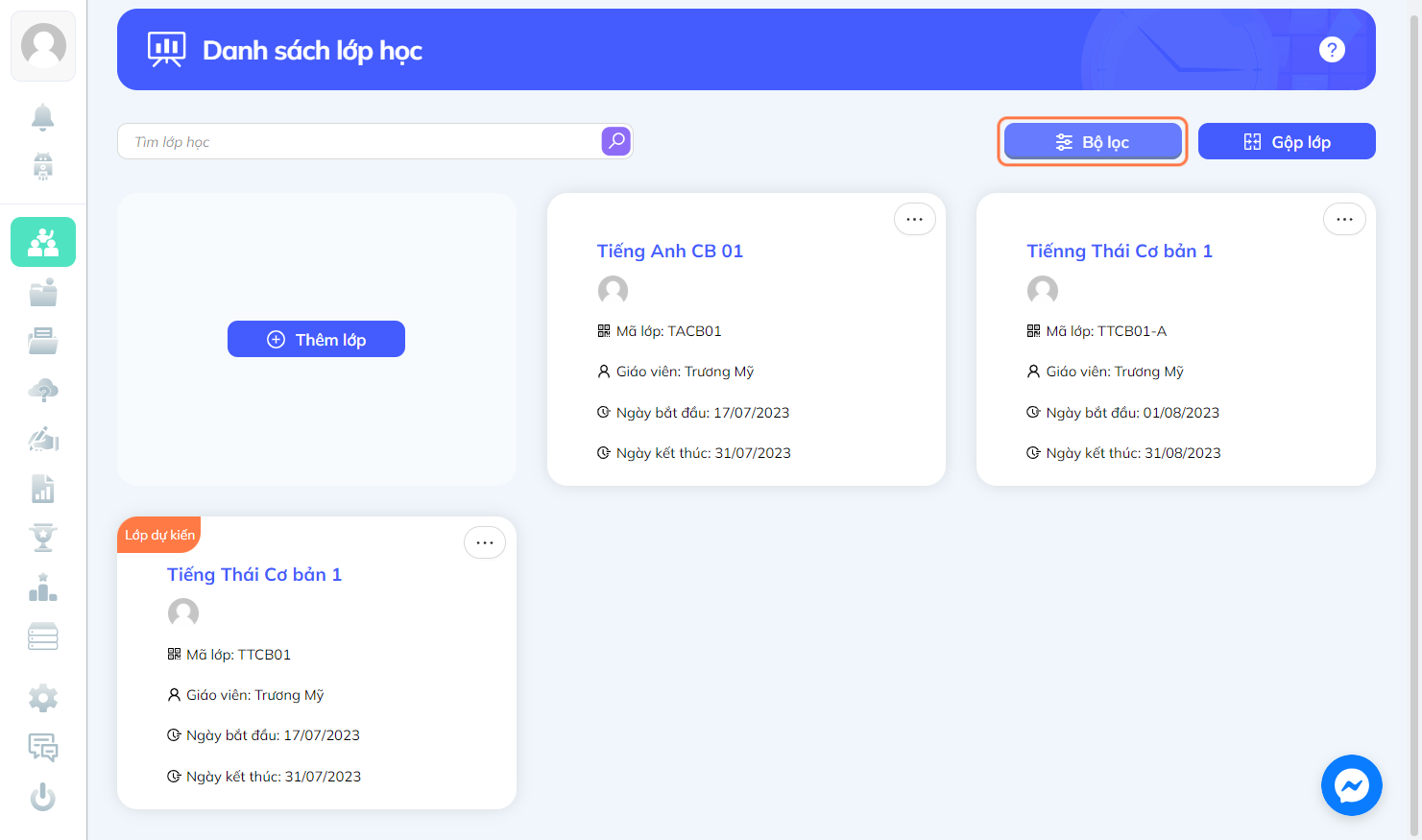Screen dimensions: 1422x840
Task: Click the trophy icon in sidebar
Action: (43, 538)
